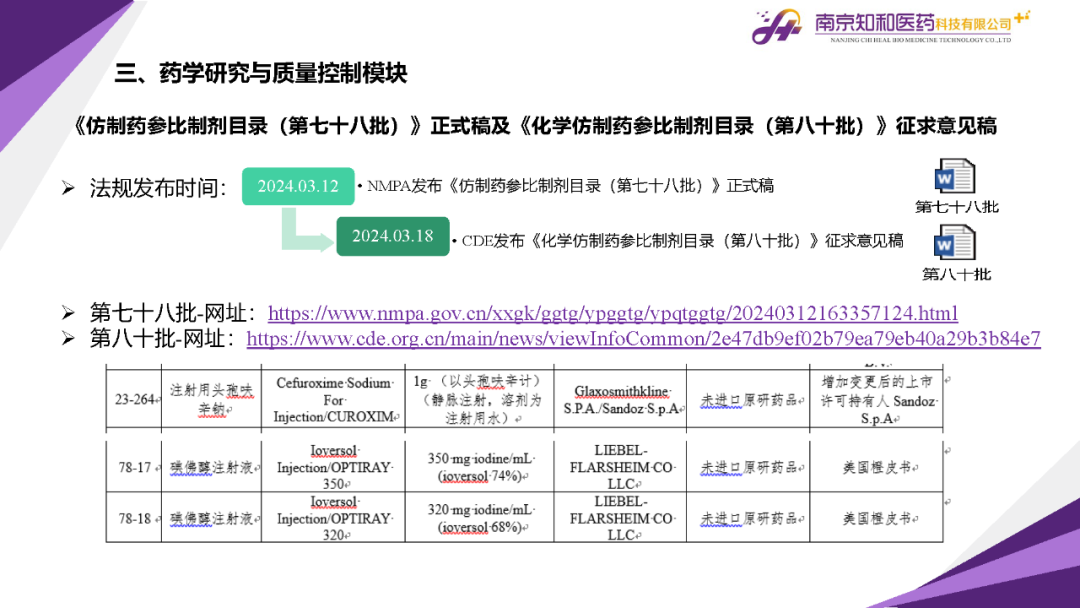Screen dimensions: 1080x608
Task: Click the 2024.03.12 date box
Action: tap(298, 186)
